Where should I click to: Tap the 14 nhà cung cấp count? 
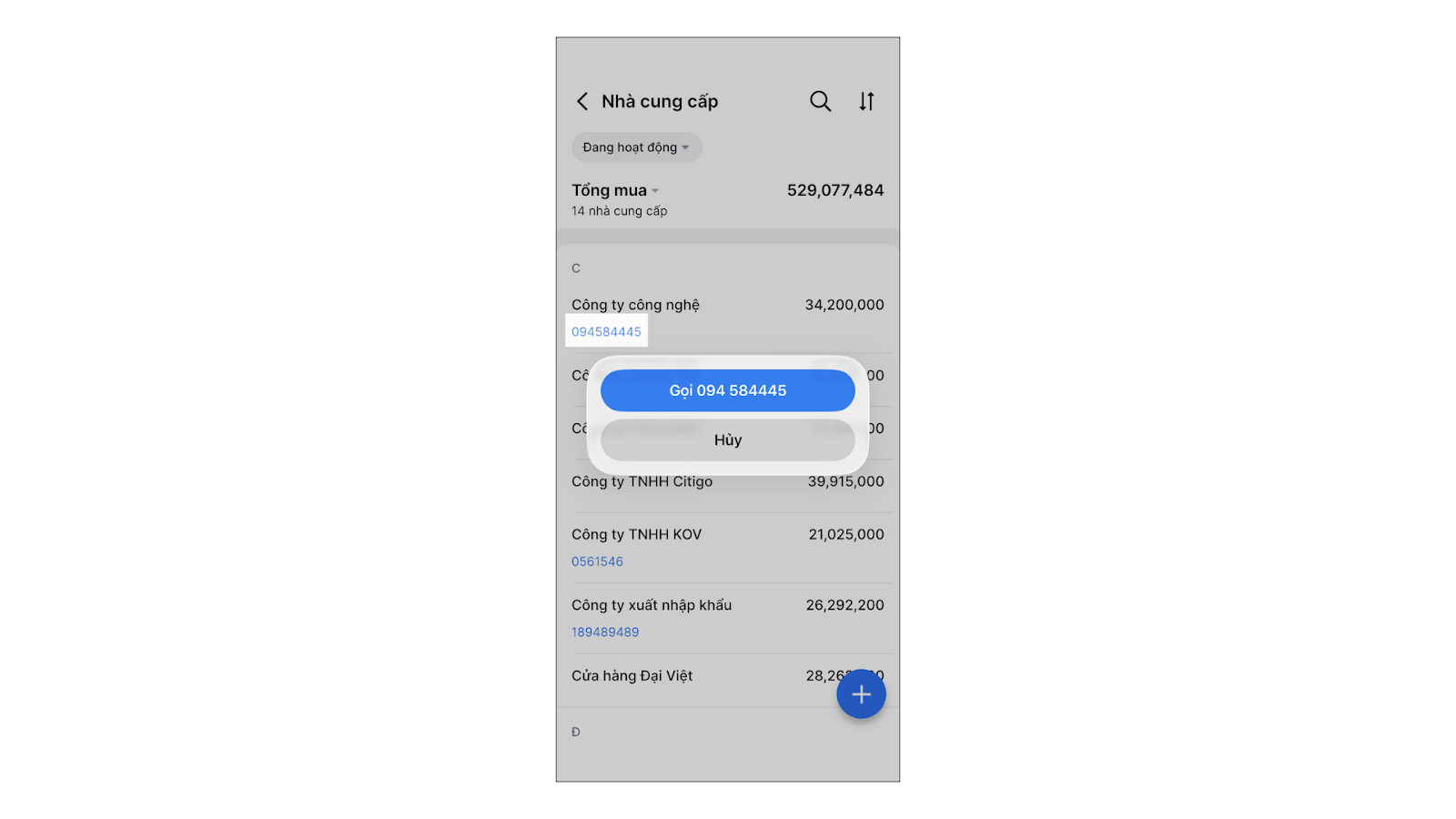point(620,211)
